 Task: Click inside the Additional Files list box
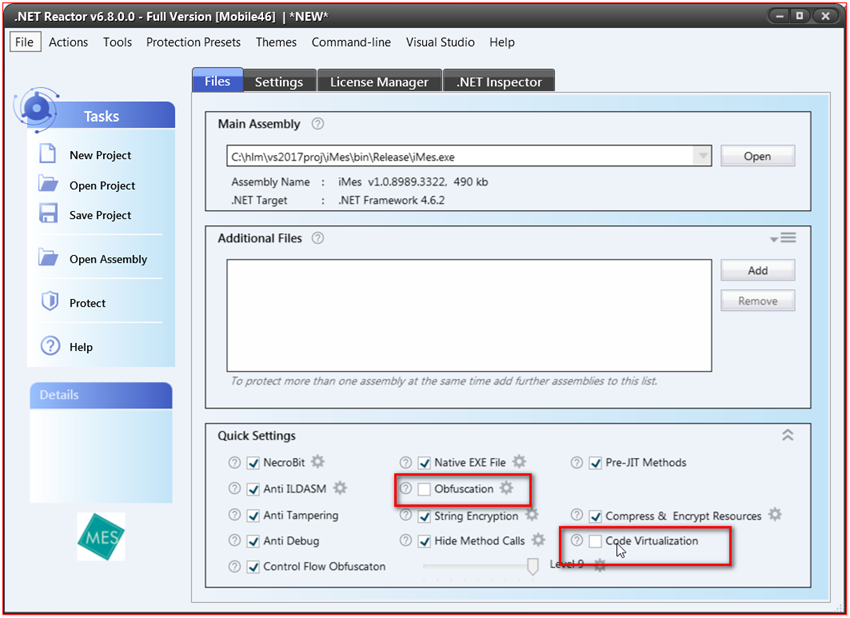pyautogui.click(x=469, y=315)
